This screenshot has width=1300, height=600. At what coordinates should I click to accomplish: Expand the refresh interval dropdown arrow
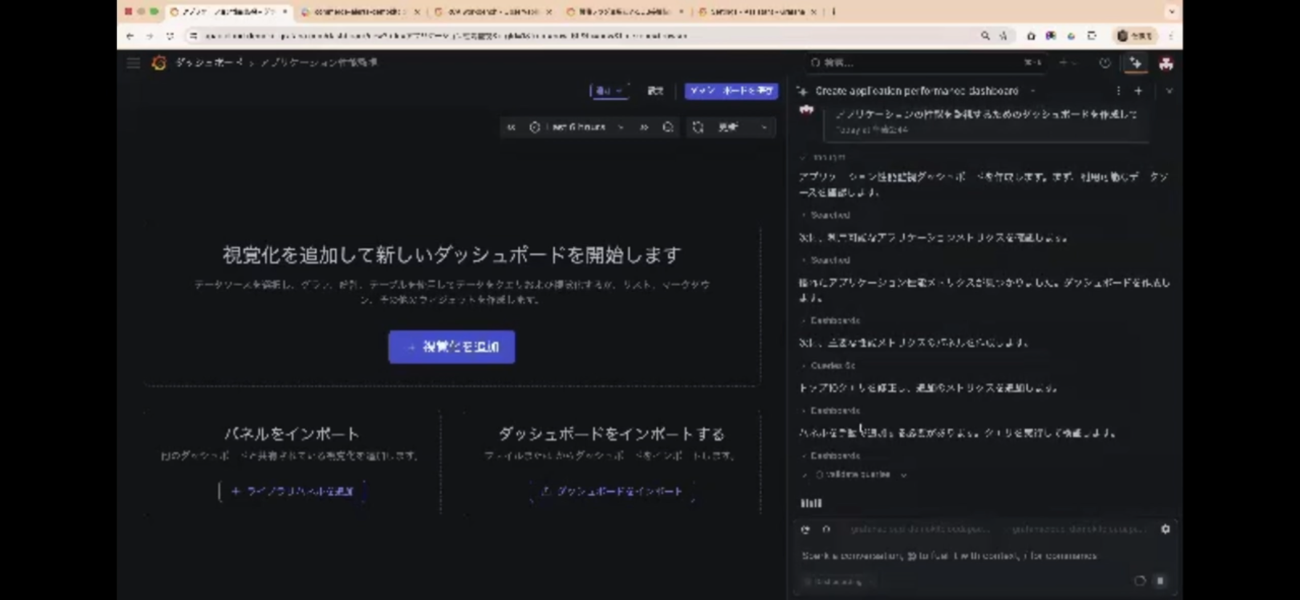point(764,127)
